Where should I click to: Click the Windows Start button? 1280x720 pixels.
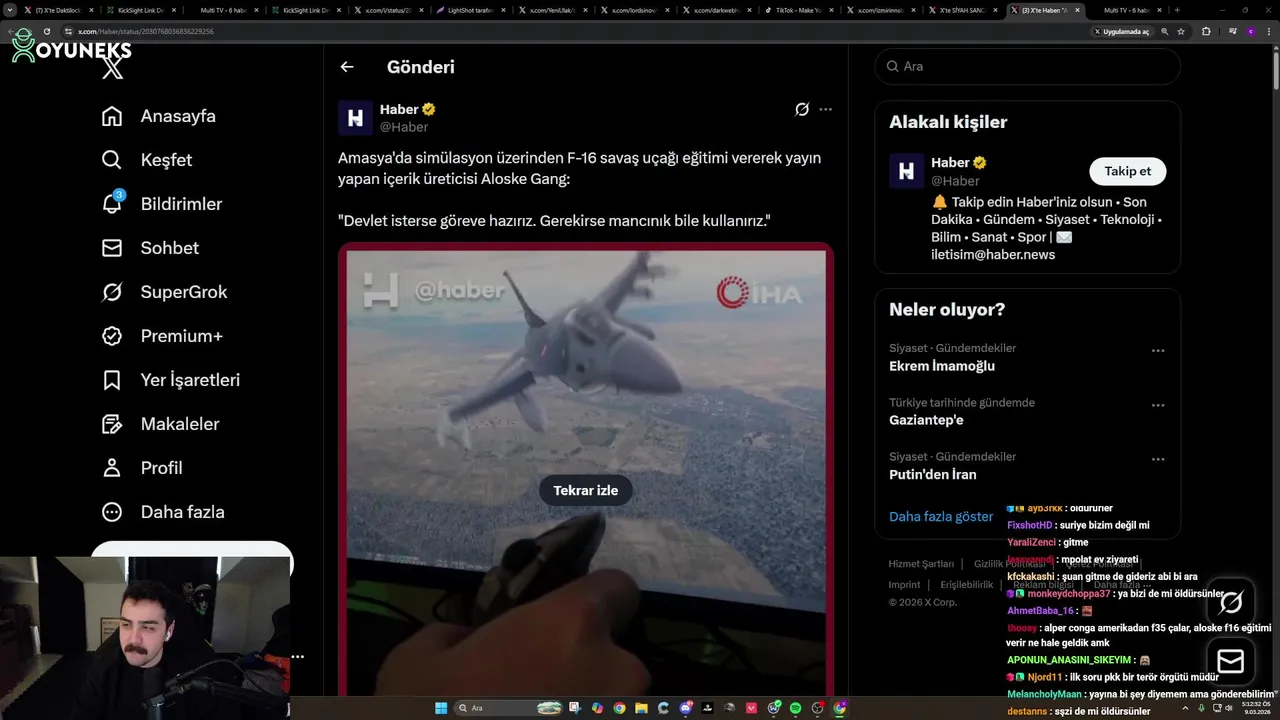pos(441,708)
